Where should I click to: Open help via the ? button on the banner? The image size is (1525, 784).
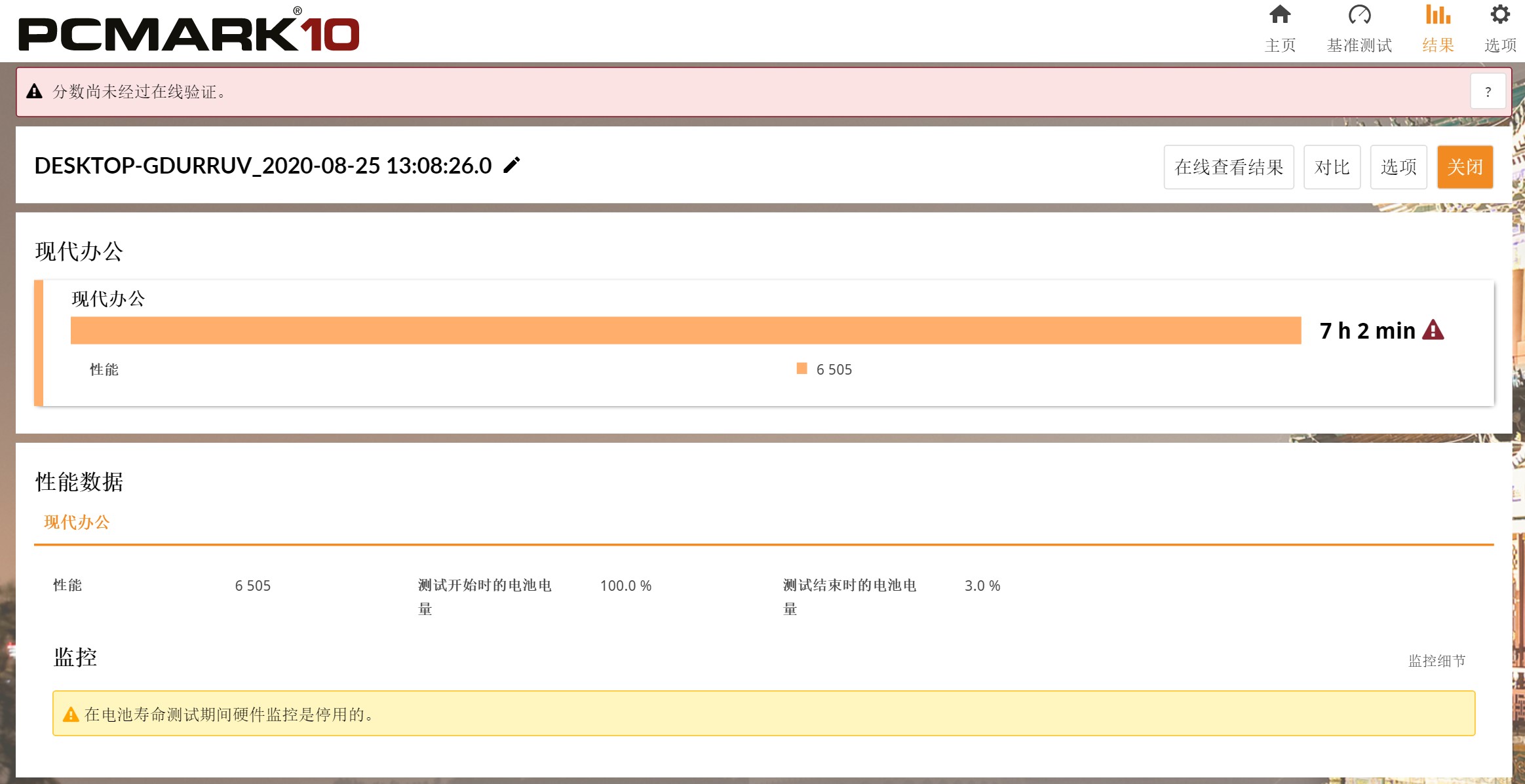tap(1488, 91)
